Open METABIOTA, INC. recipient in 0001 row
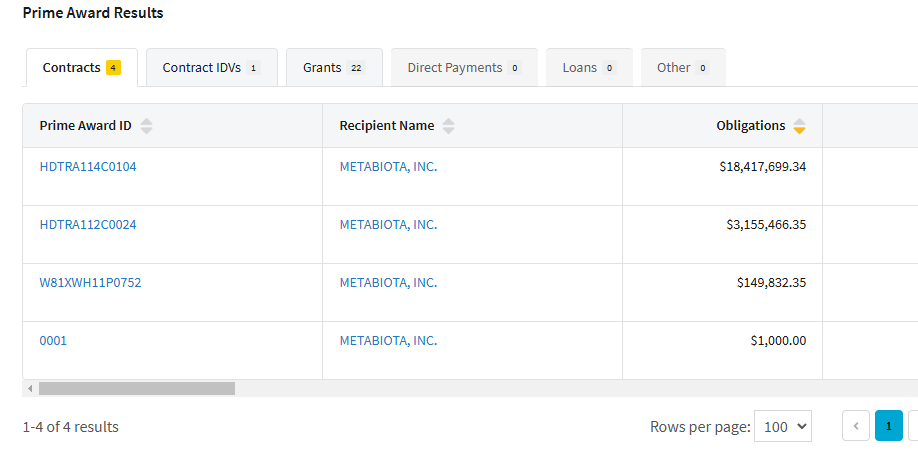 point(388,341)
